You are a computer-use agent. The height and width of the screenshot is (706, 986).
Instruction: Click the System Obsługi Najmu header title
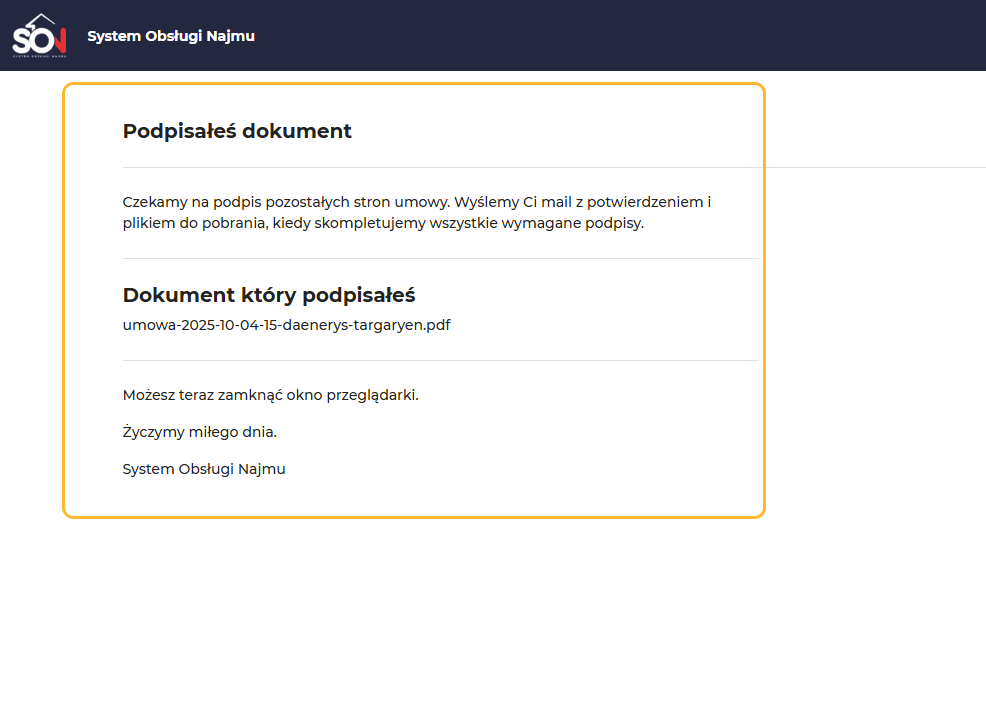pyautogui.click(x=171, y=36)
